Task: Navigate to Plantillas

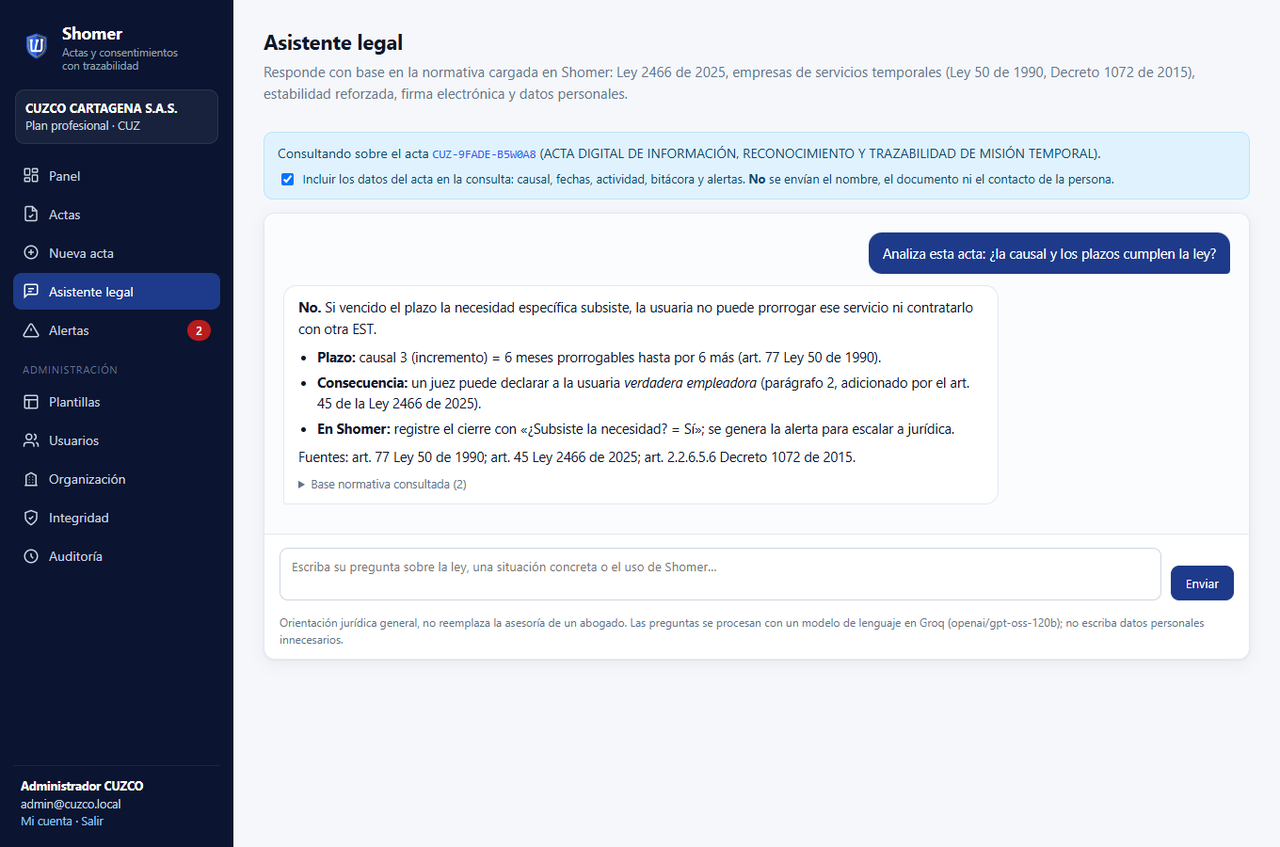Action: (x=116, y=402)
